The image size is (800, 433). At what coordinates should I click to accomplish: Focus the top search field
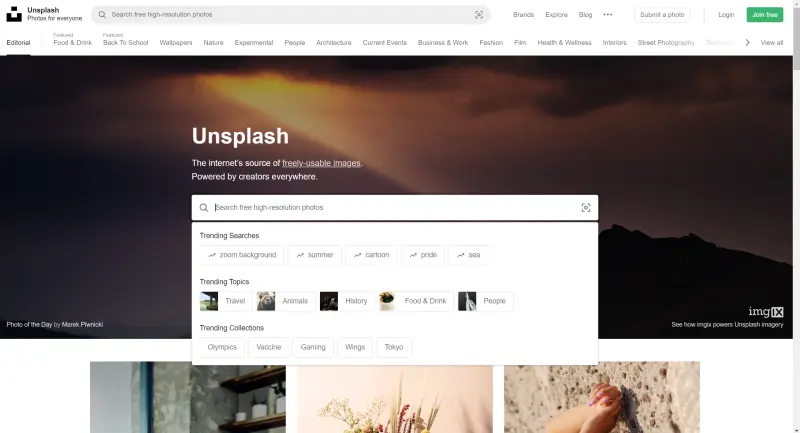coord(291,15)
